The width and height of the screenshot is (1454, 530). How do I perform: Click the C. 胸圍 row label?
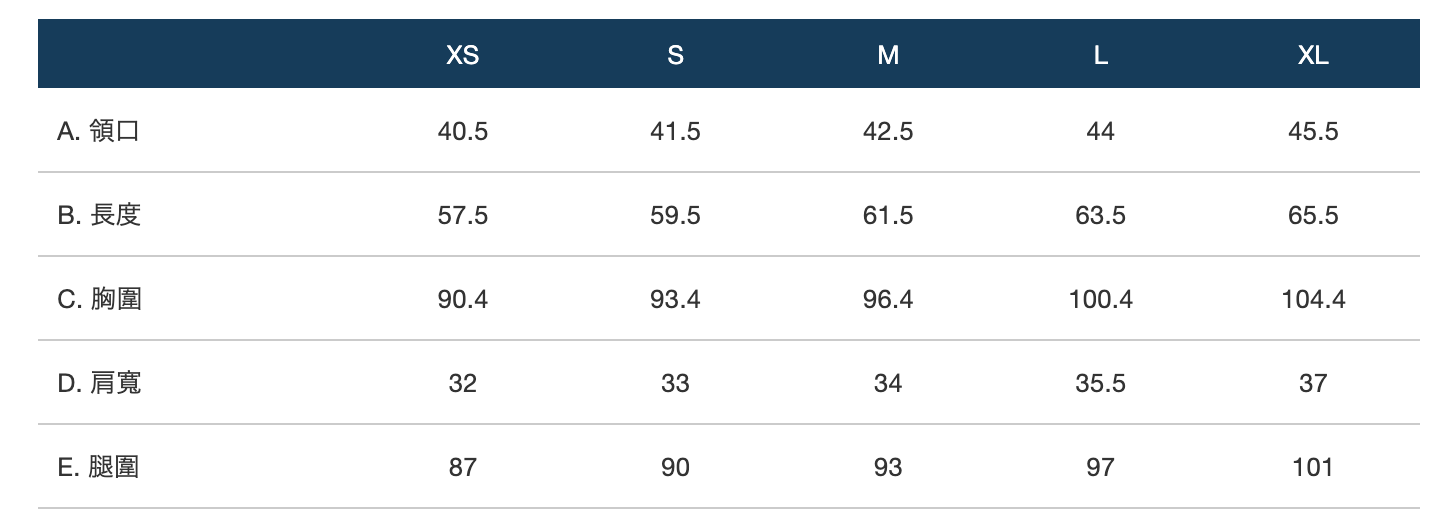tap(99, 299)
